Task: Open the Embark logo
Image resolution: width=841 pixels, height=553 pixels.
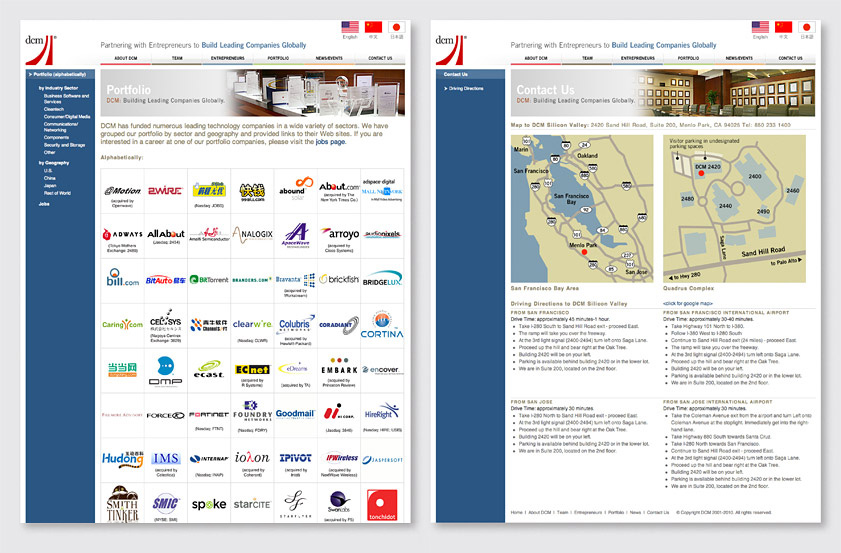Action: pyautogui.click(x=339, y=367)
